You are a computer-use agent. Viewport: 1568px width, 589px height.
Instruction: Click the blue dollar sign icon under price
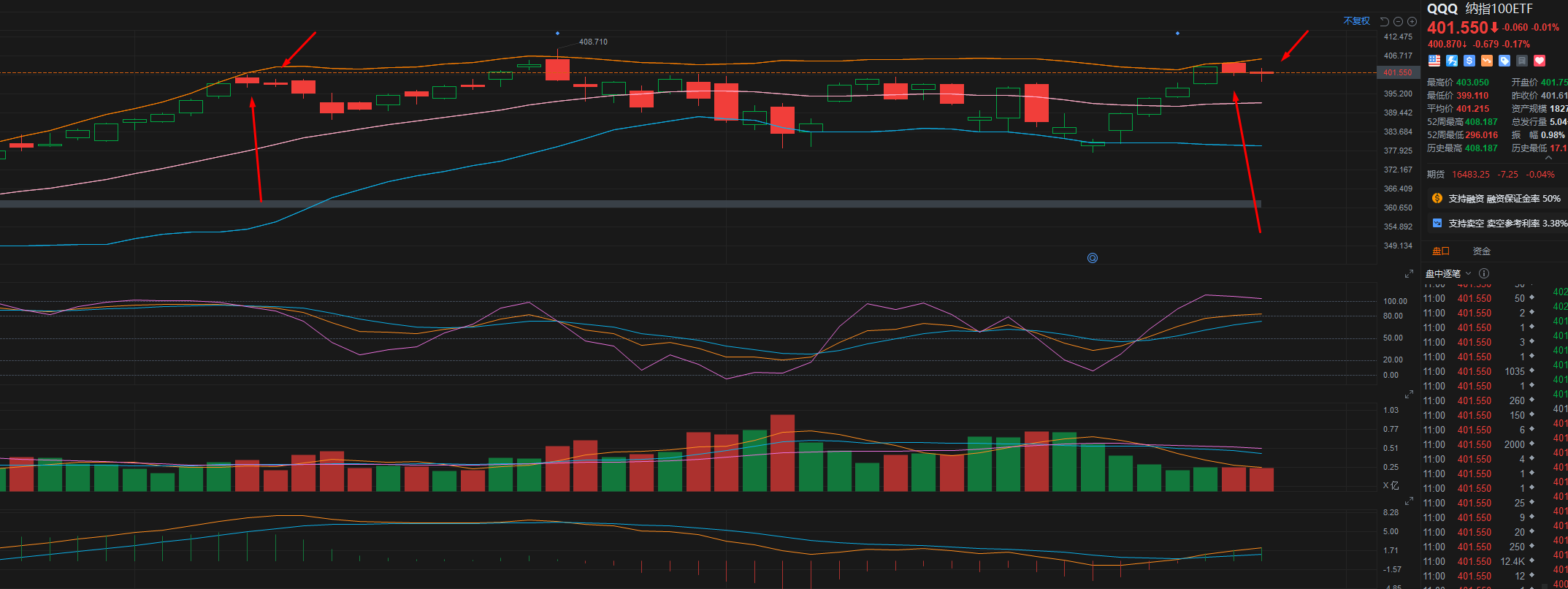(1469, 61)
